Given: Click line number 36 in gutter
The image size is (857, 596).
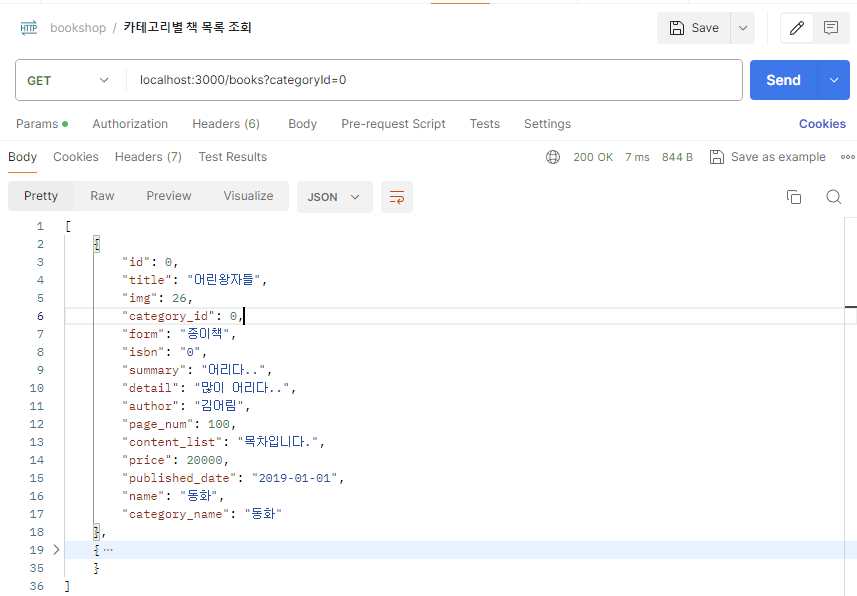Looking at the screenshot, I should tap(37, 586).
